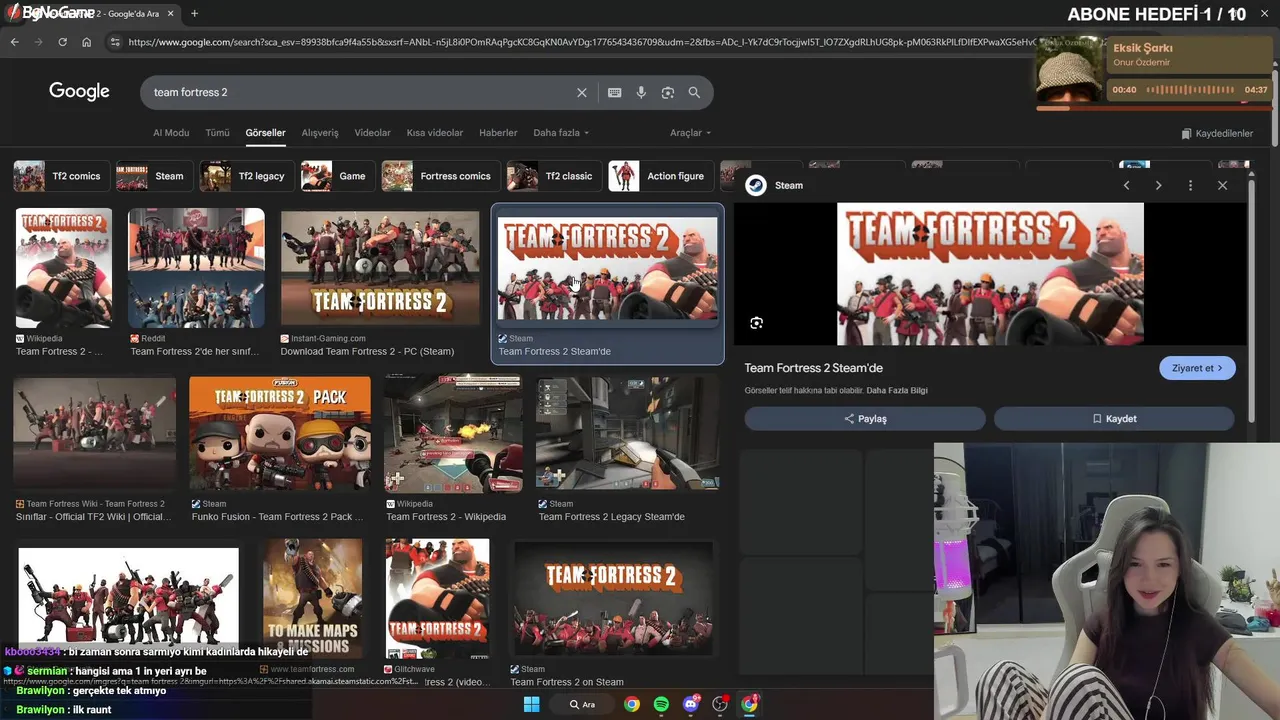Screen dimensions: 1280x720
Task: Select Tf2 comics filter chip
Action: pos(59,176)
